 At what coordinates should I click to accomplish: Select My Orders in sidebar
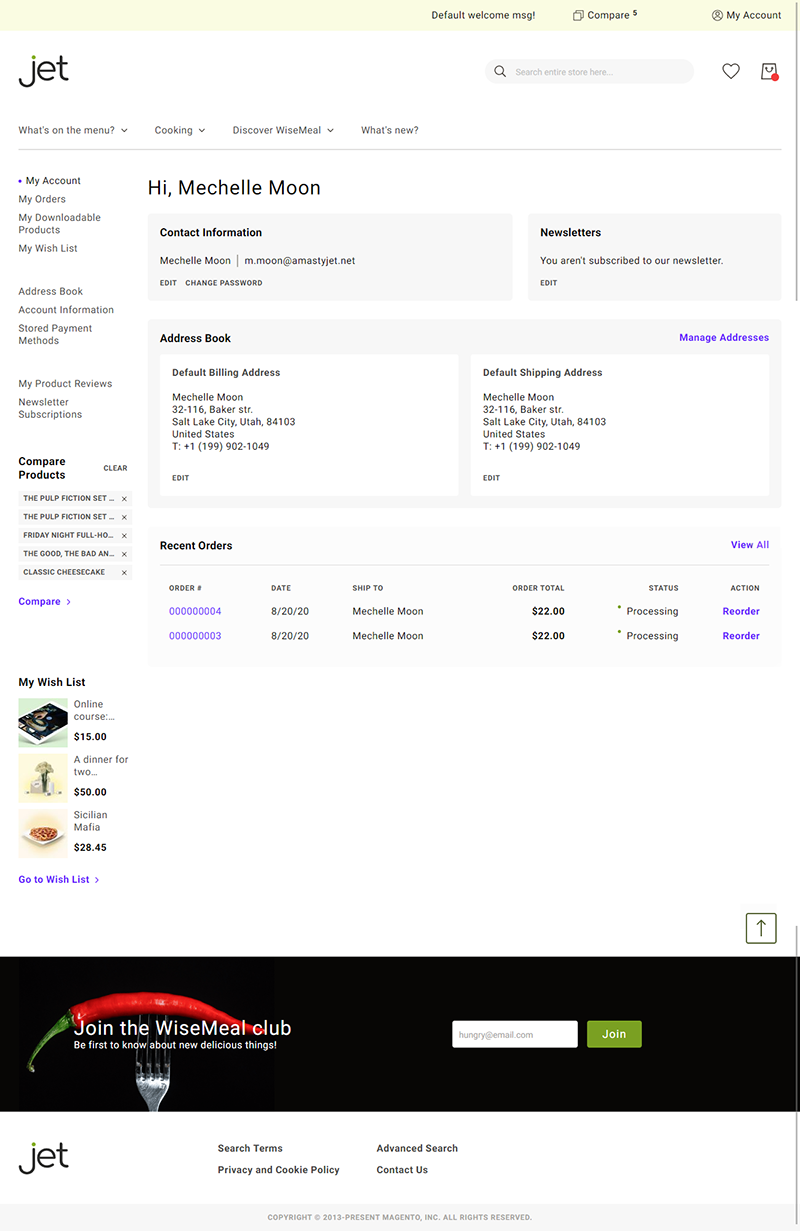click(x=42, y=199)
